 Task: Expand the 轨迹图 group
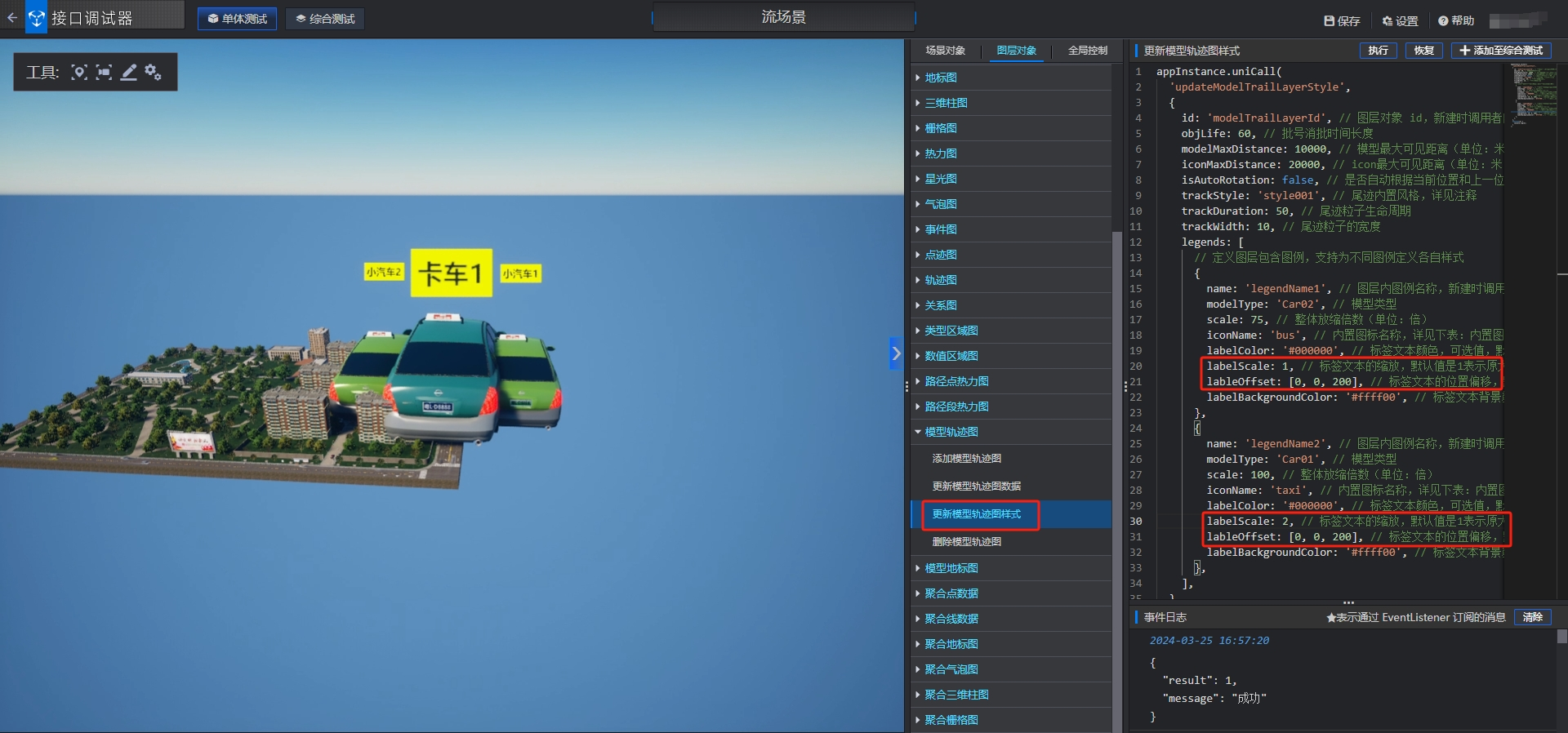point(1011,280)
